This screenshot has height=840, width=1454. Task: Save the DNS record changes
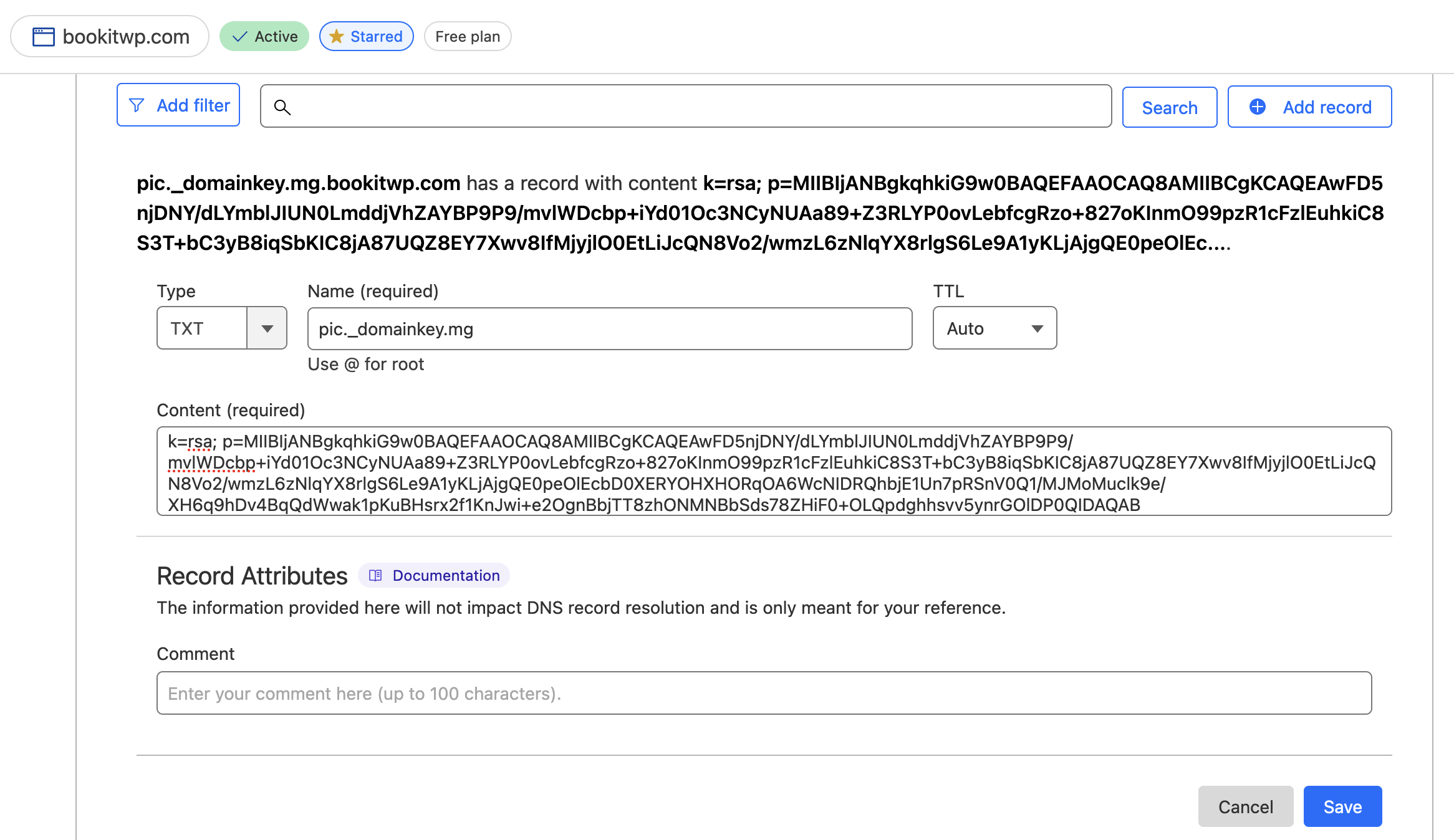click(x=1342, y=806)
